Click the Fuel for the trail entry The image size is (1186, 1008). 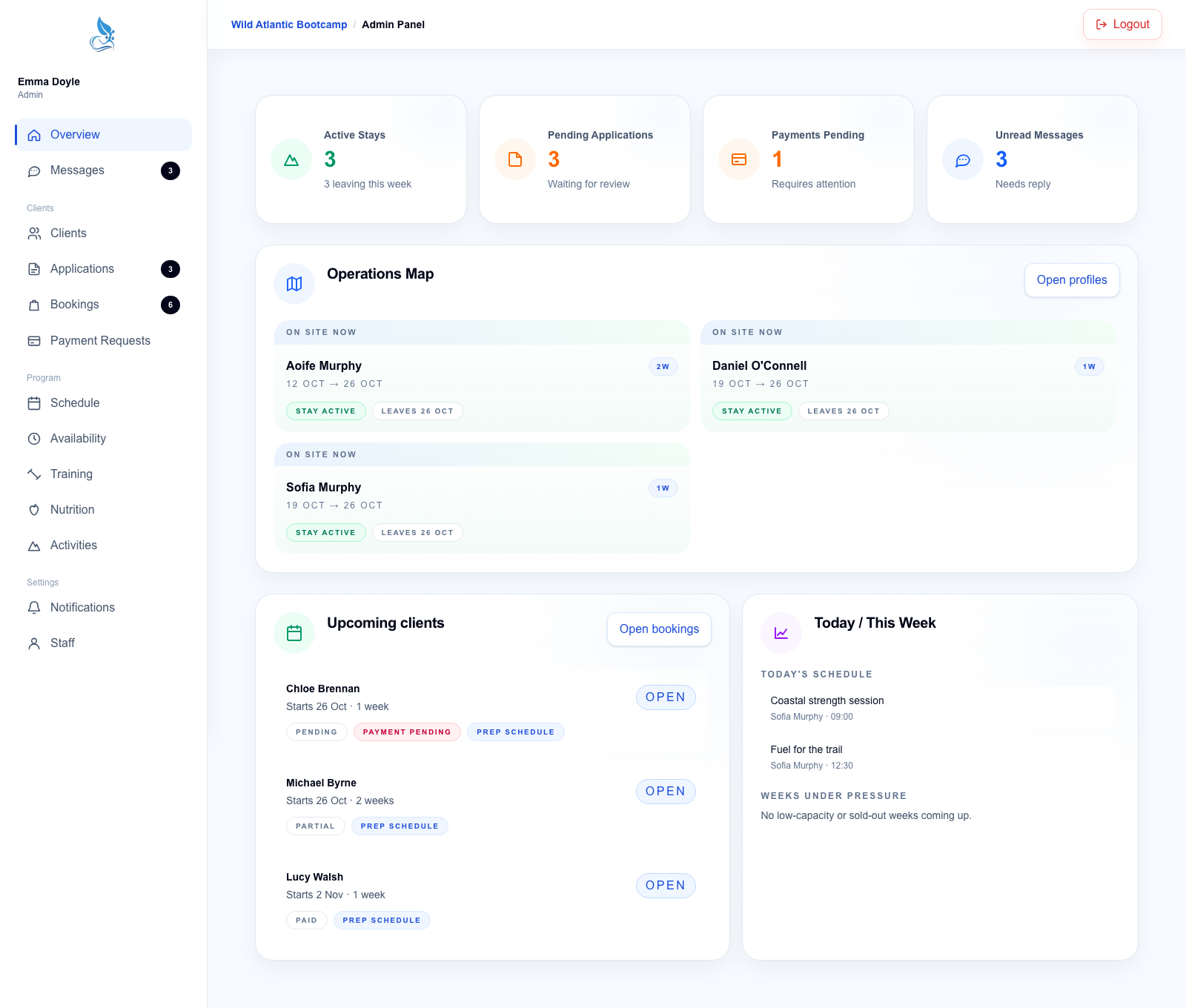pyautogui.click(x=938, y=757)
